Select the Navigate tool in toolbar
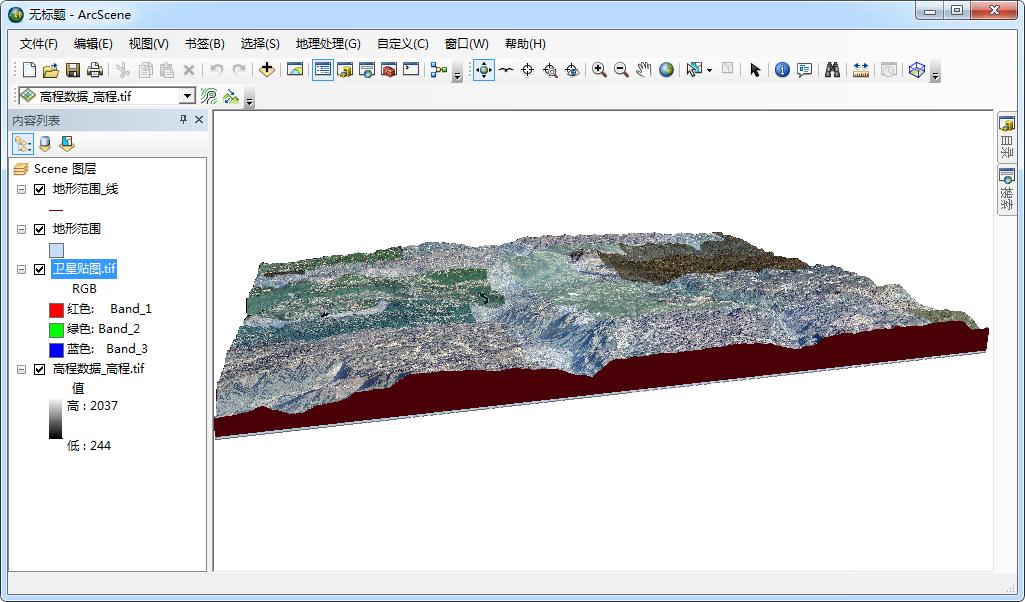Image resolution: width=1025 pixels, height=602 pixels. tap(484, 70)
